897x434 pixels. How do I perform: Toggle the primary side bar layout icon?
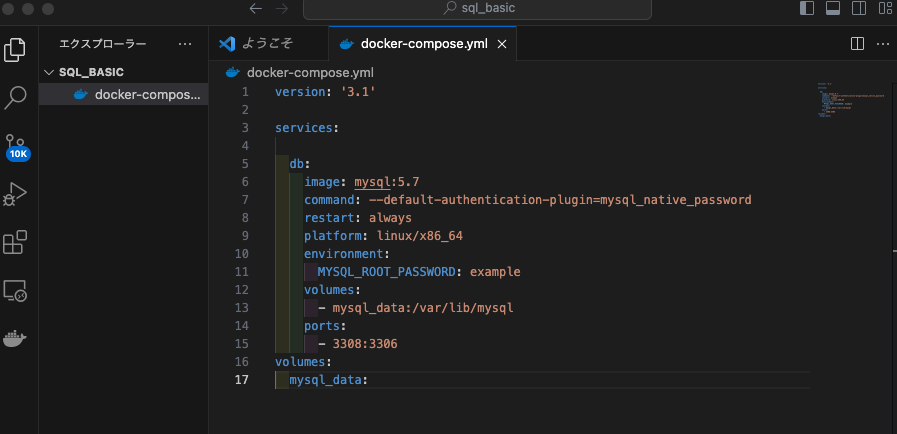807,9
